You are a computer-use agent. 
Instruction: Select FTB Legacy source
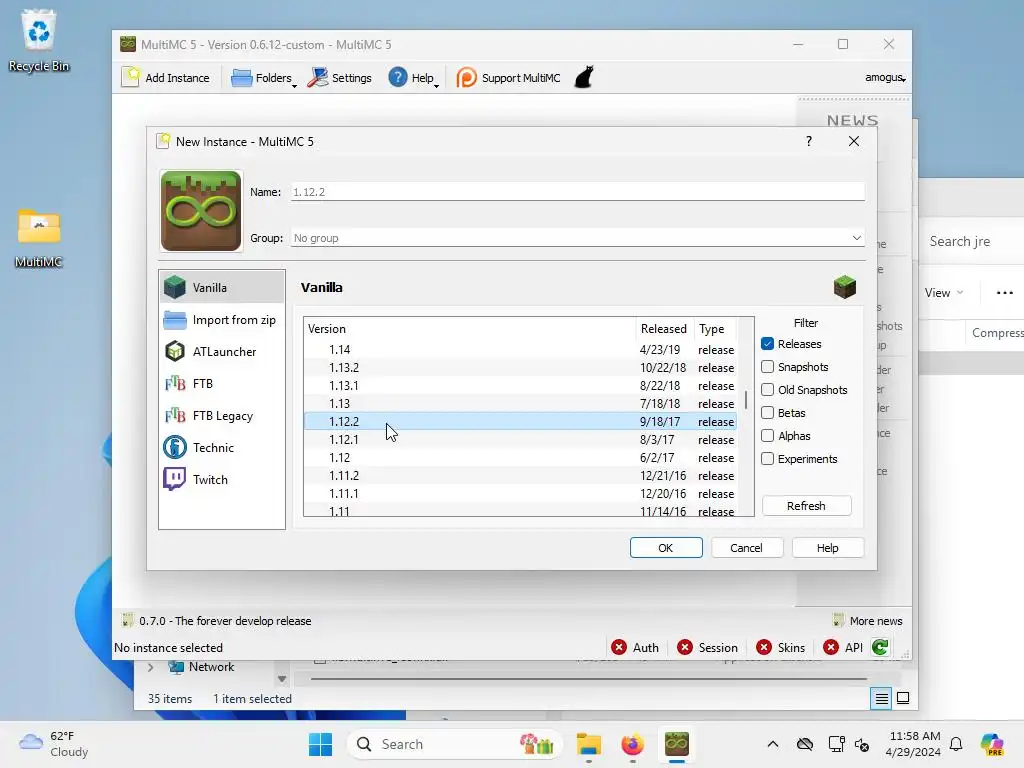pyautogui.click(x=222, y=415)
